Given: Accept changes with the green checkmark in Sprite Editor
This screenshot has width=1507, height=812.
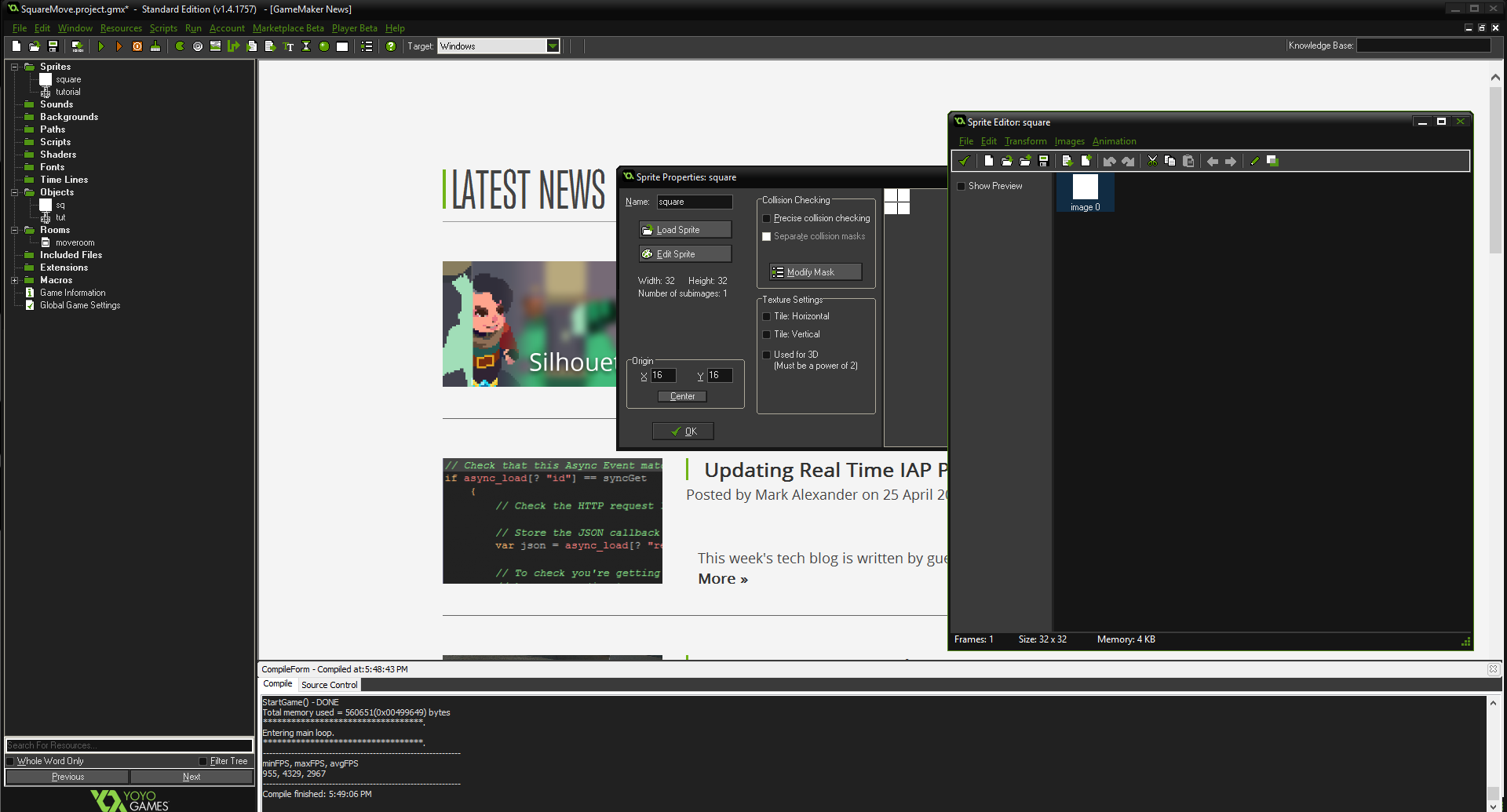Looking at the screenshot, I should 964,161.
